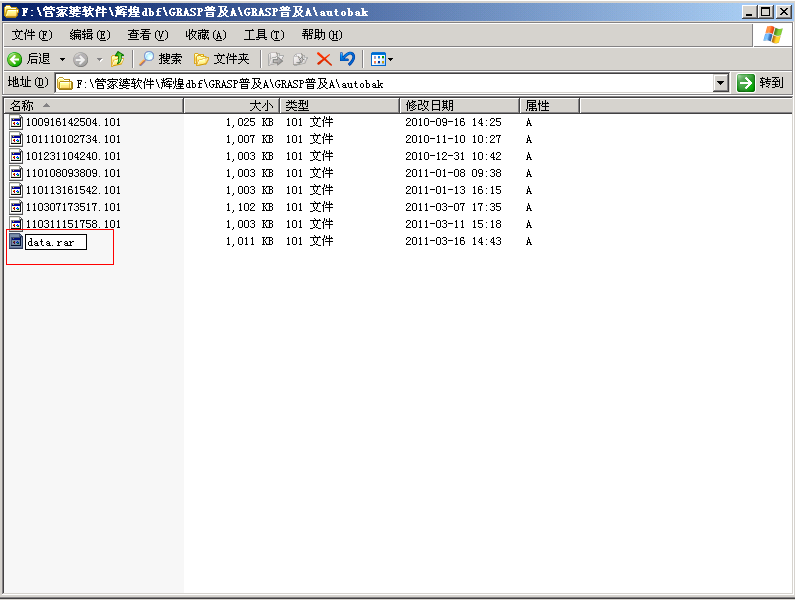Click the red Delete X icon

click(324, 59)
